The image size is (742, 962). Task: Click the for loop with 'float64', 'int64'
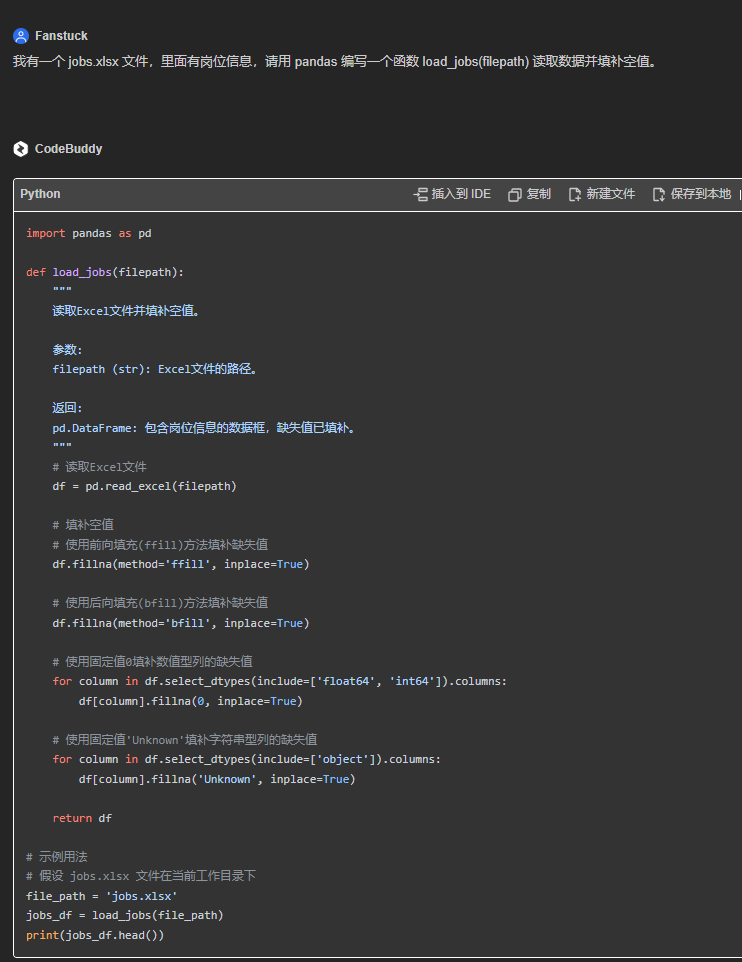[280, 682]
